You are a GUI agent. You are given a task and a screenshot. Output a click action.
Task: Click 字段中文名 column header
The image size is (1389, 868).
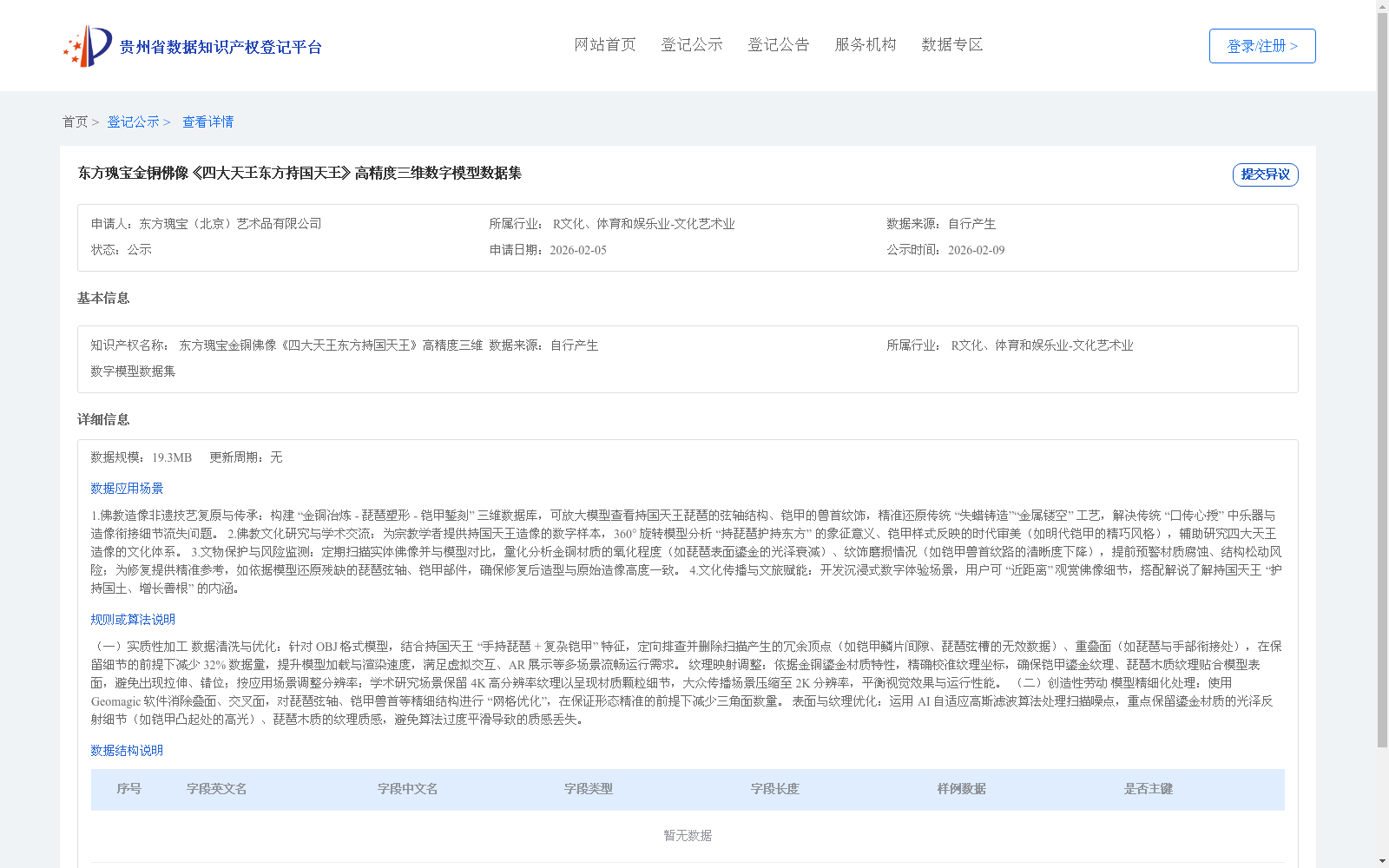[x=408, y=789]
